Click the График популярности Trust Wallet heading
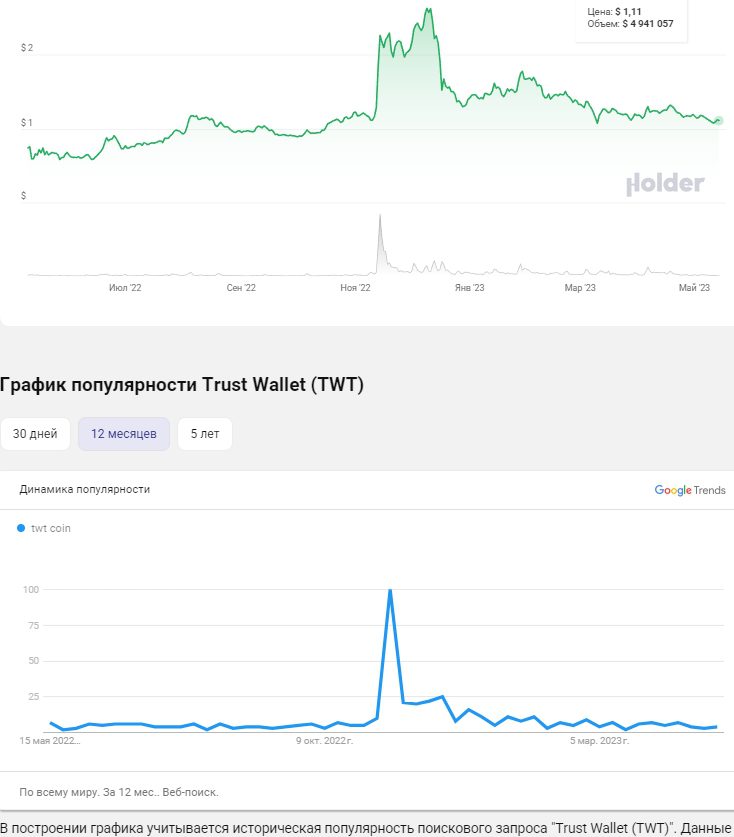Screen dimensions: 734x837 point(182,385)
